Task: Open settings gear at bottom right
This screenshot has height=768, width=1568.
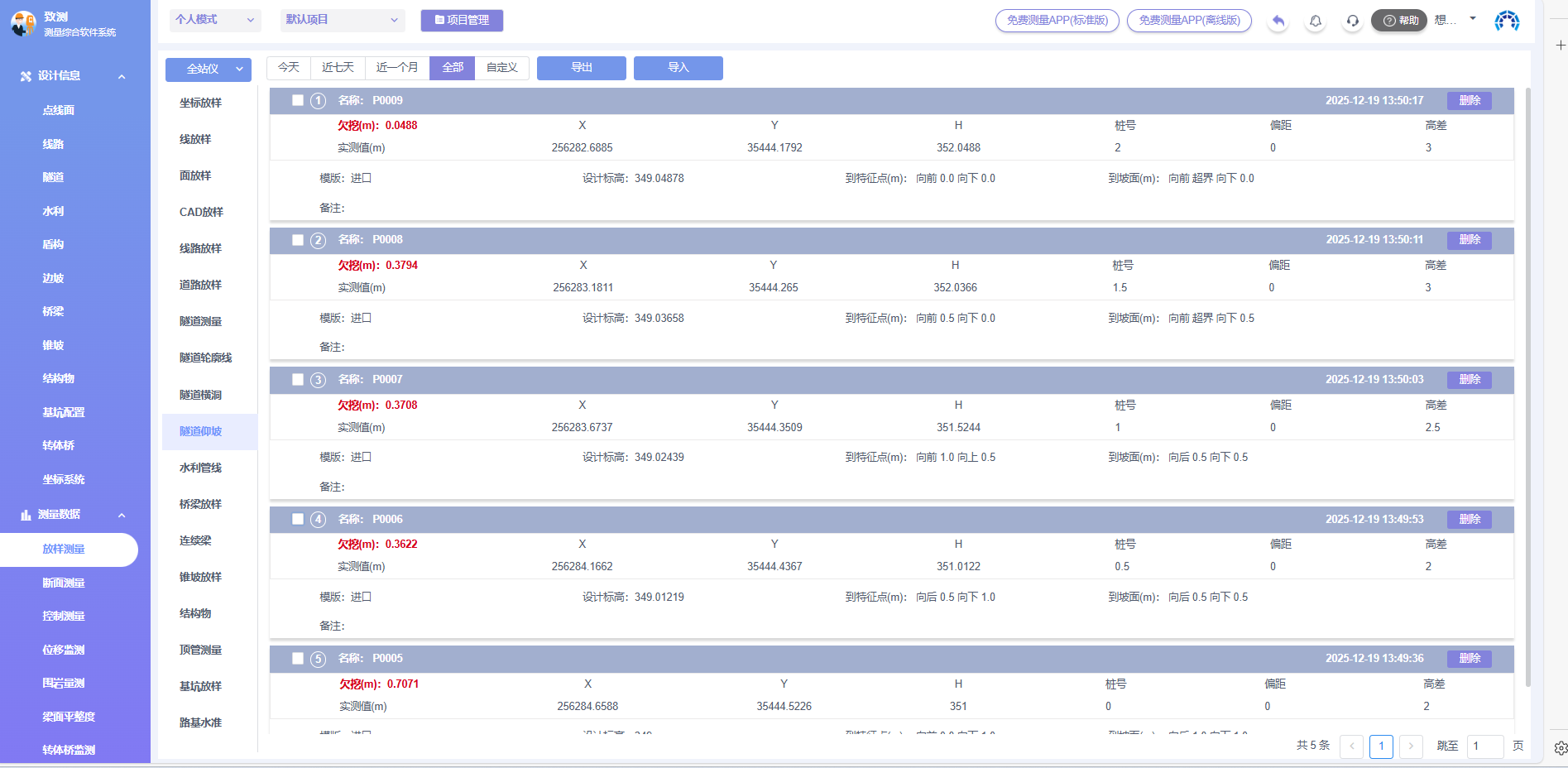Action: point(1561,748)
